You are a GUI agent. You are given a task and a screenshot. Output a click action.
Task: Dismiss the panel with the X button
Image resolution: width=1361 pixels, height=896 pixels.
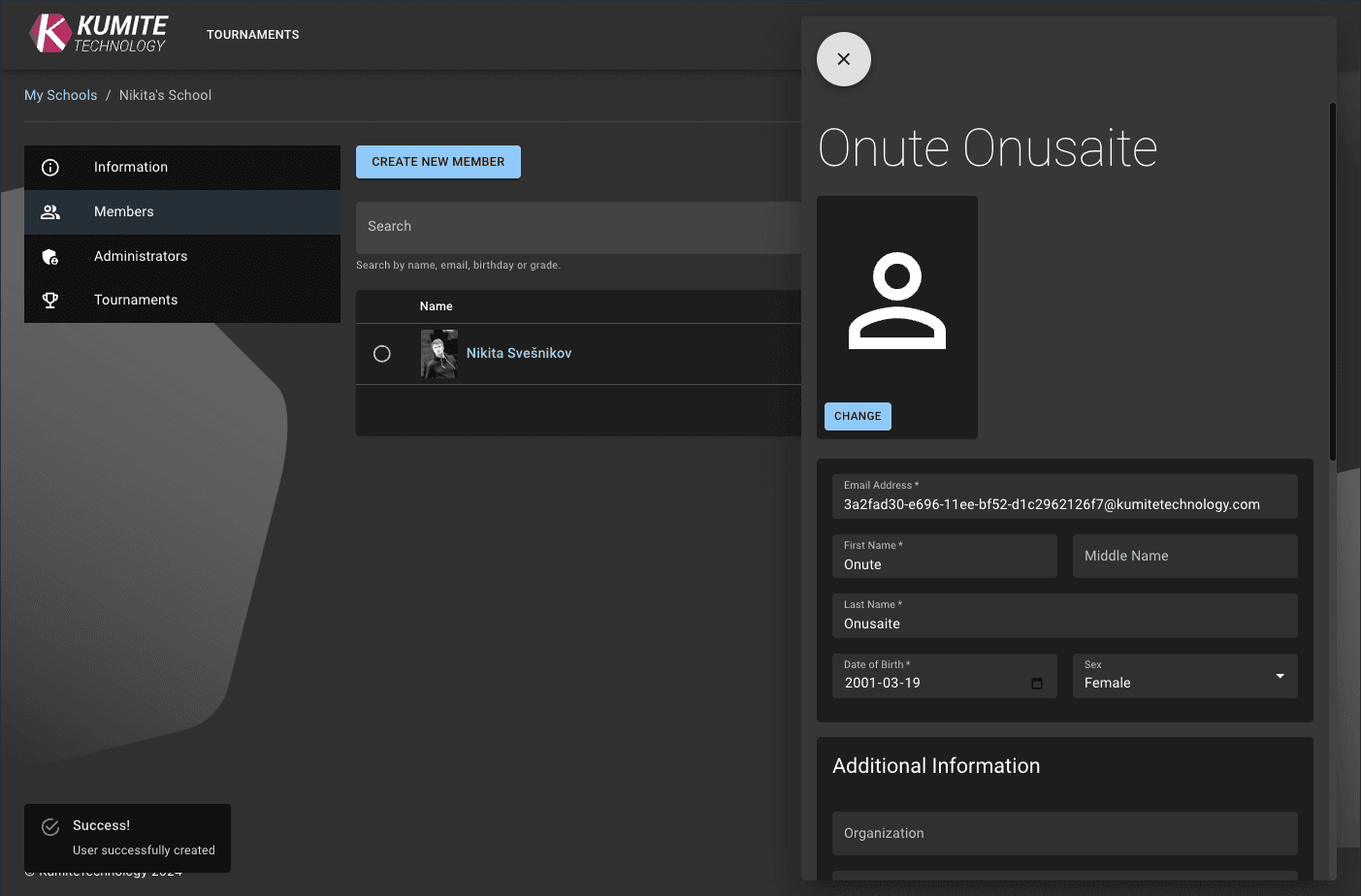click(843, 59)
